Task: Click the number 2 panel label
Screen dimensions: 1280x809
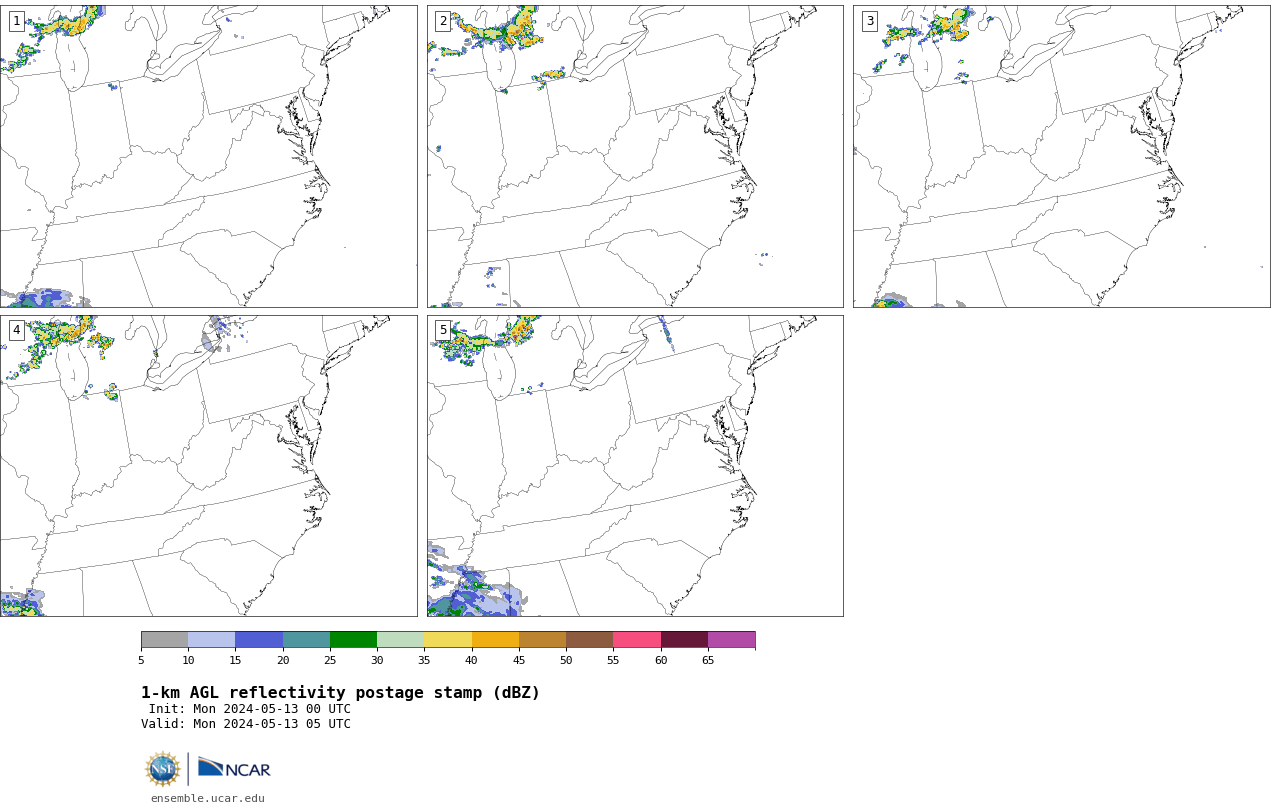Action: tap(443, 21)
